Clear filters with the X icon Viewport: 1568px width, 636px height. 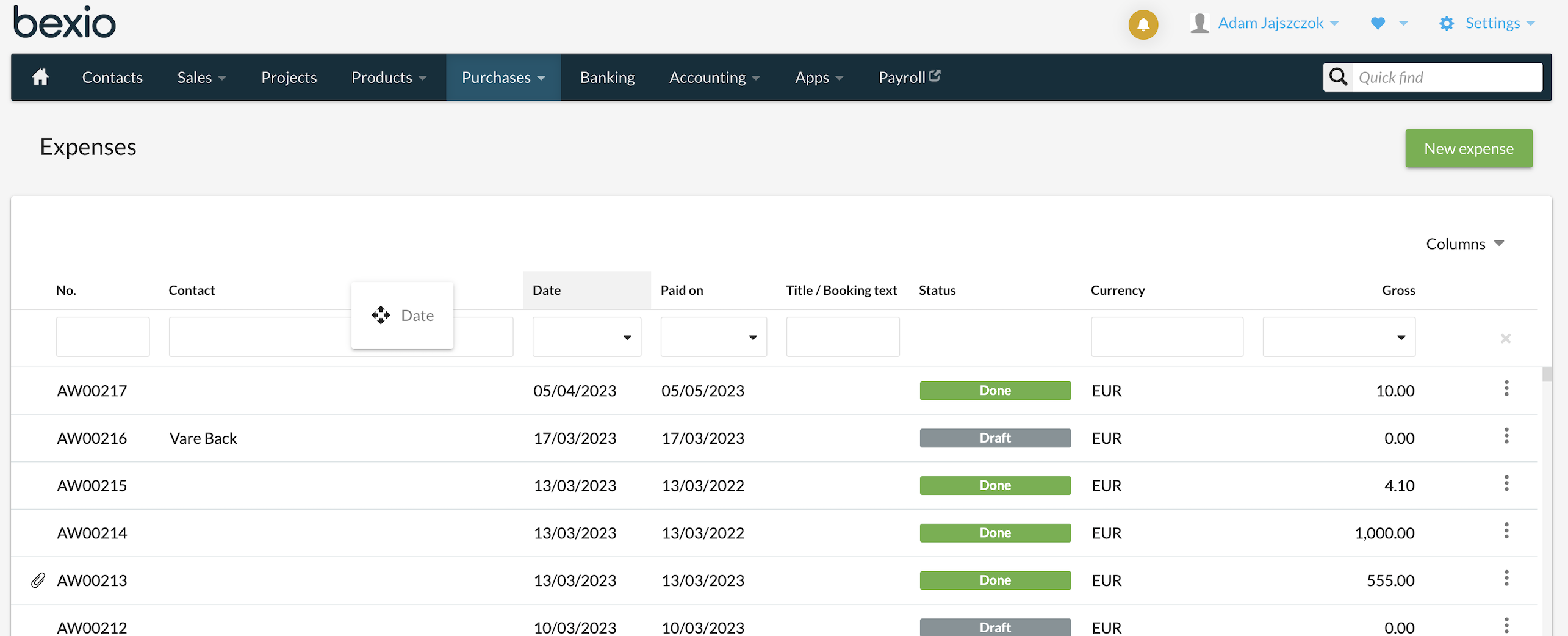(1505, 338)
